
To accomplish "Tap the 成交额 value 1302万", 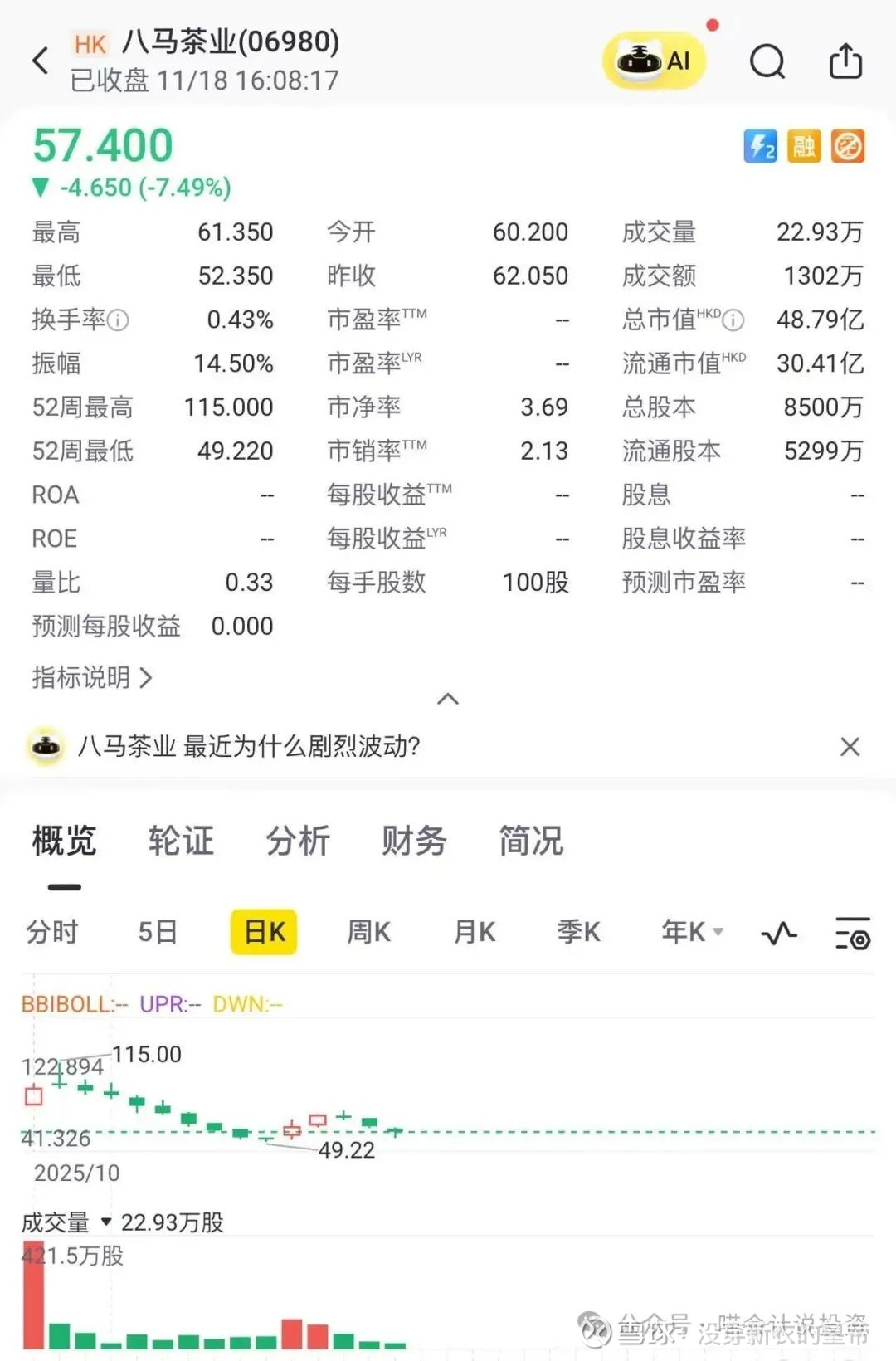I will 824,276.
